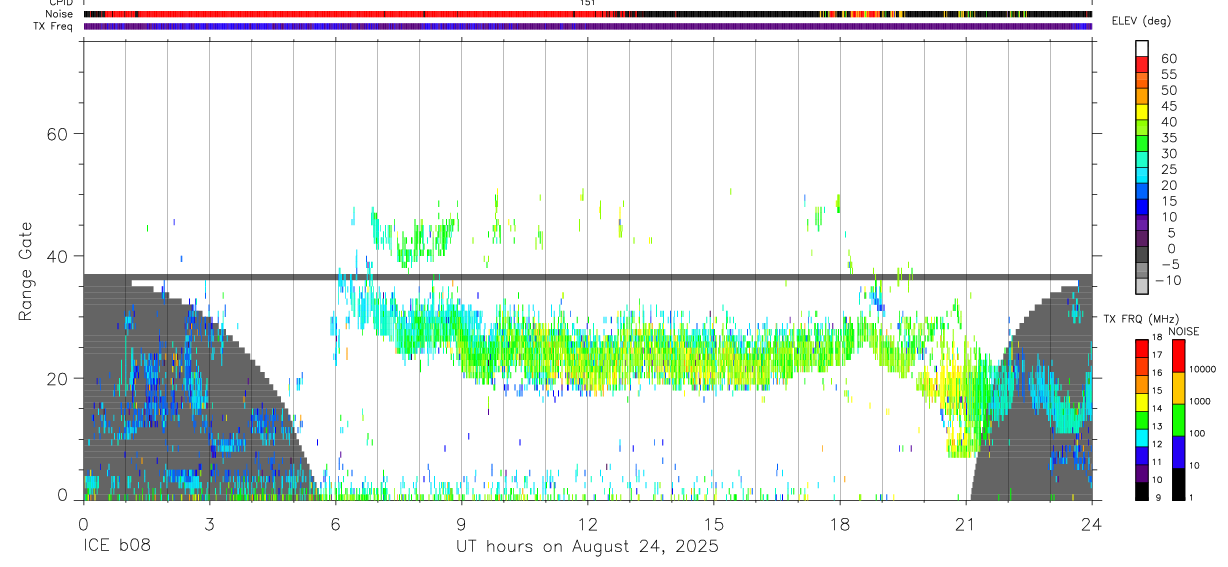The width and height of the screenshot is (1228, 567).
Task: Click the gray horizontal band near range gate 36
Action: (x=588, y=276)
